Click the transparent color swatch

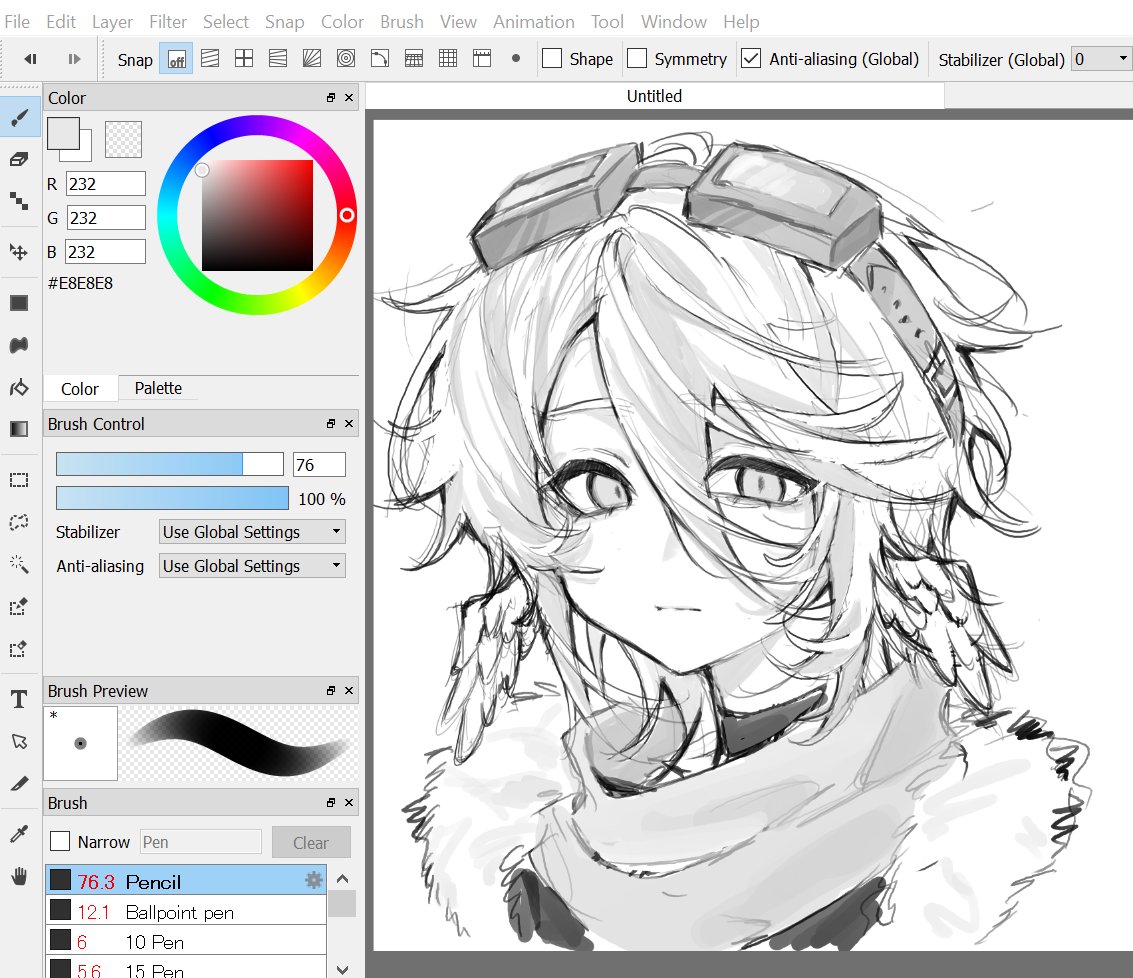click(x=124, y=139)
